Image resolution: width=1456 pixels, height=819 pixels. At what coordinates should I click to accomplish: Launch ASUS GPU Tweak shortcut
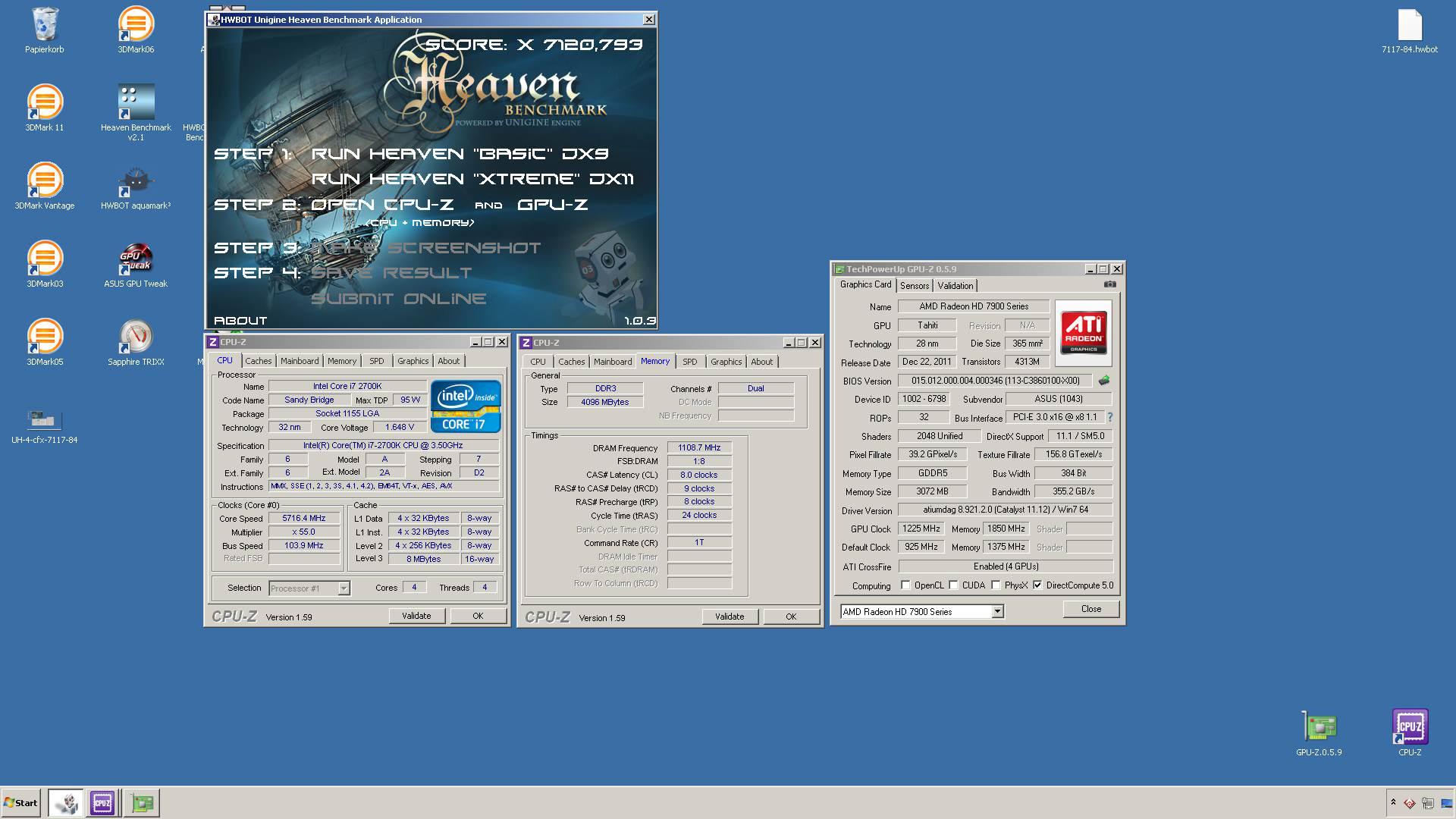point(136,265)
